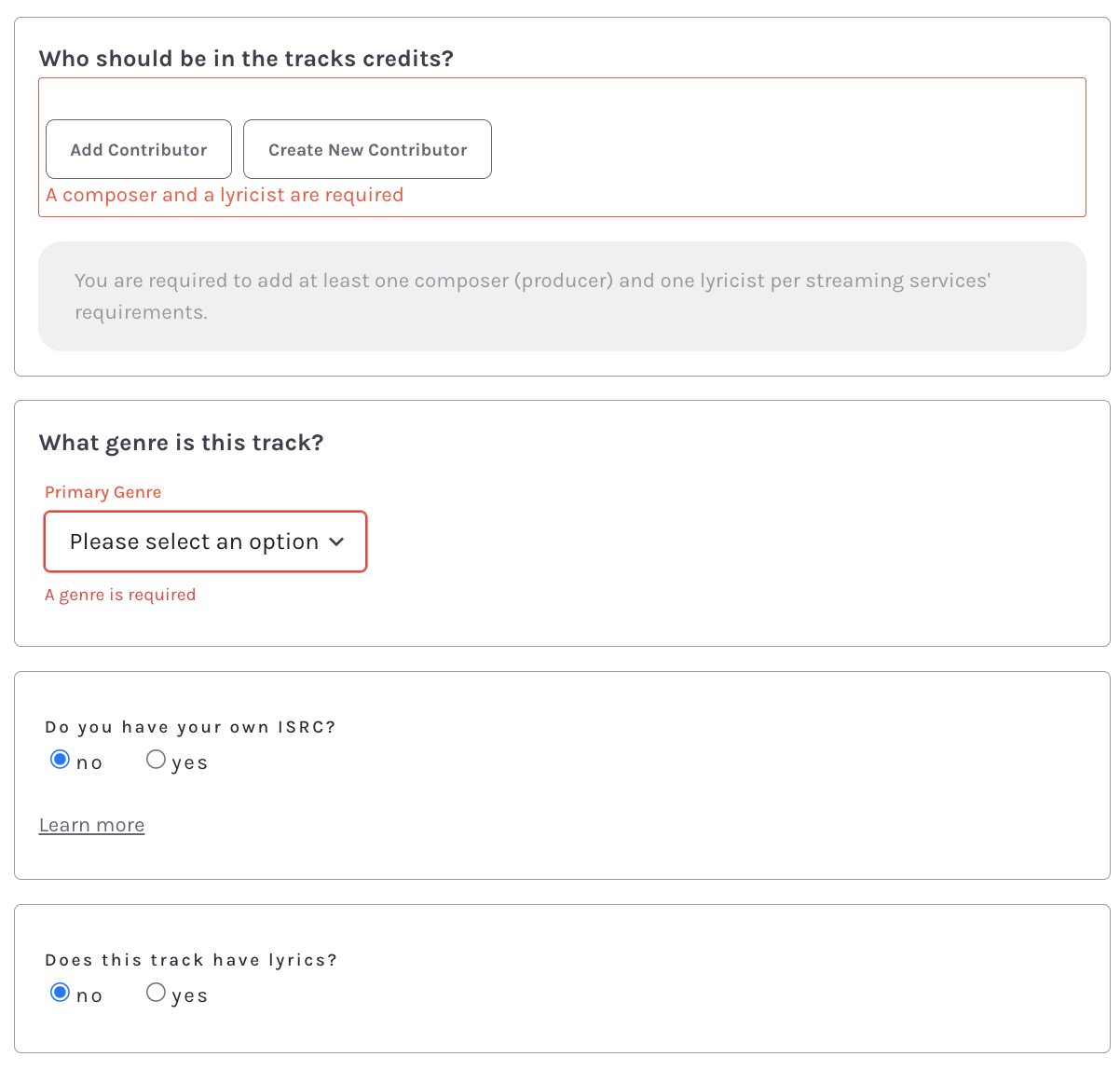Click the 'Do you have your own ISRC?' question
1120x1070 pixels.
[x=190, y=727]
